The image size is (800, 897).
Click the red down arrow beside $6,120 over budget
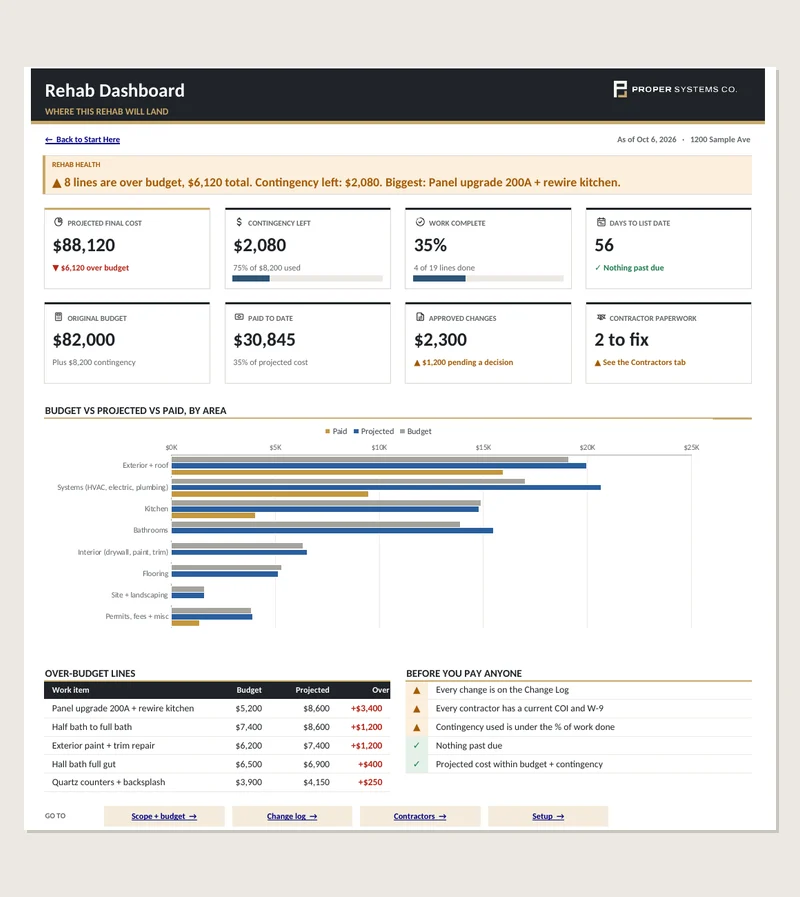pos(56,268)
